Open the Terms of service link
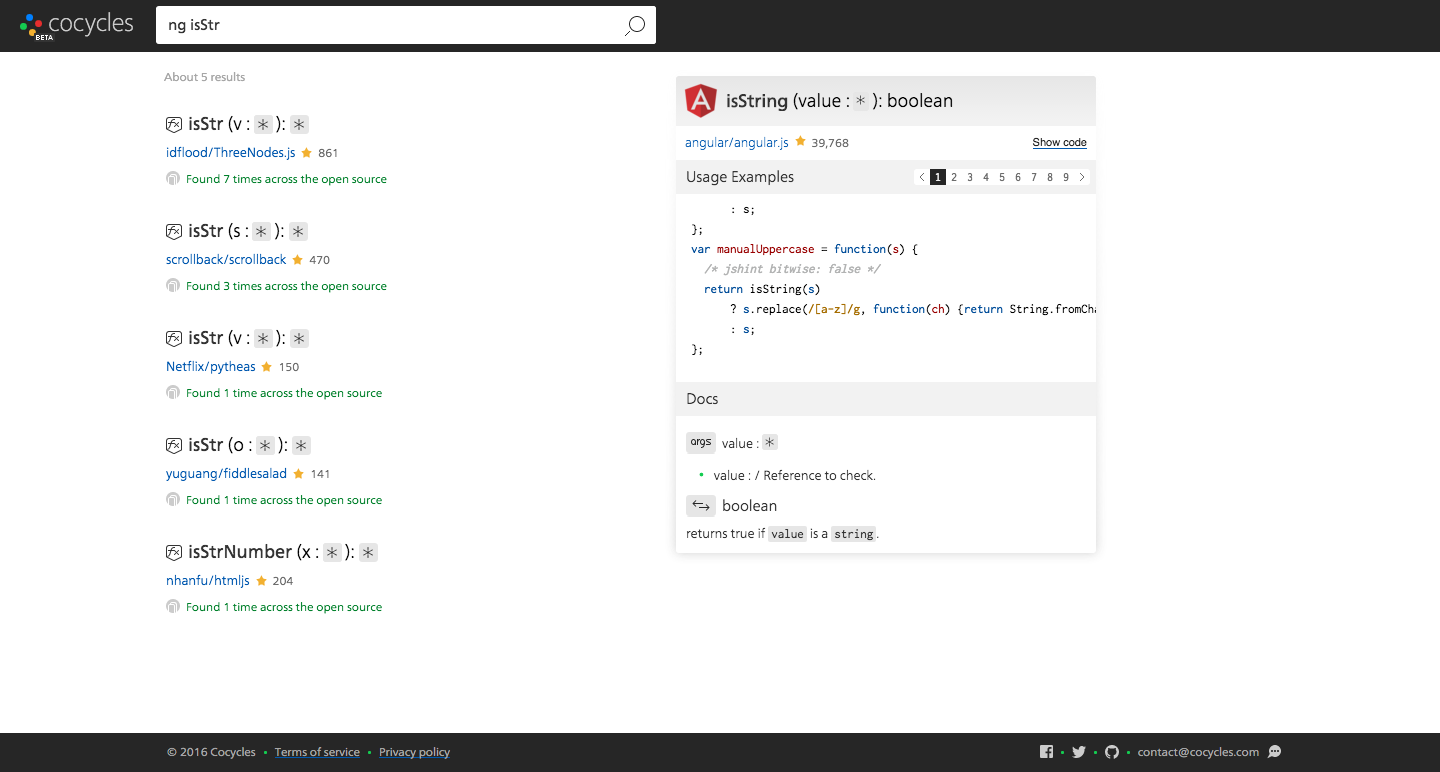The image size is (1440, 772). point(317,751)
